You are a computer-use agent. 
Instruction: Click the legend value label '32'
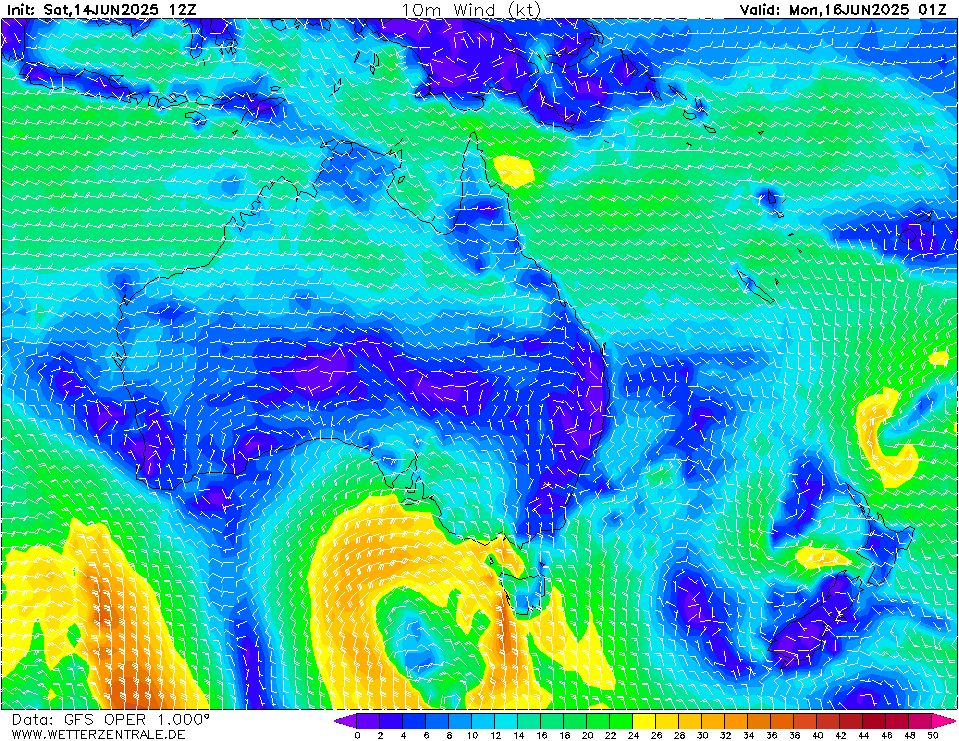[x=725, y=735]
